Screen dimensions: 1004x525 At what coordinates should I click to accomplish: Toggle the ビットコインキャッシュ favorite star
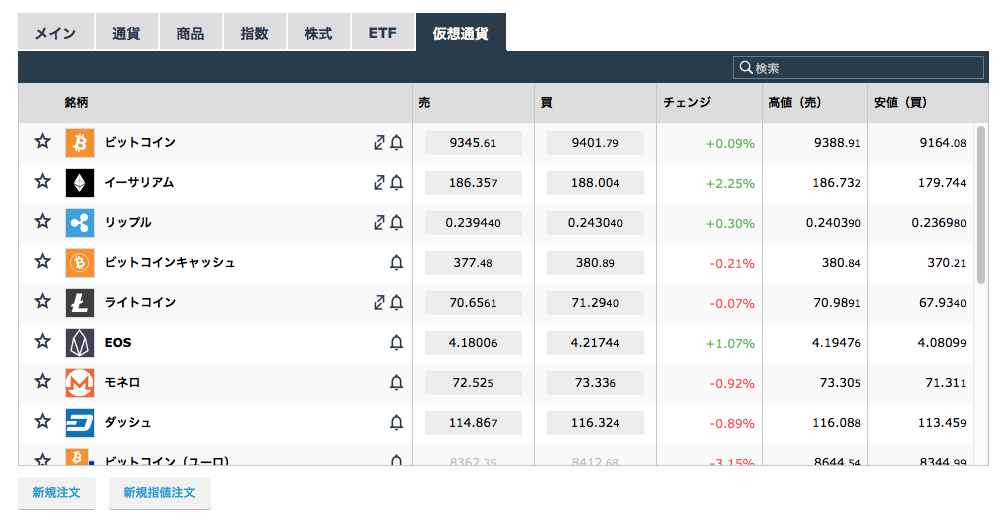(43, 261)
